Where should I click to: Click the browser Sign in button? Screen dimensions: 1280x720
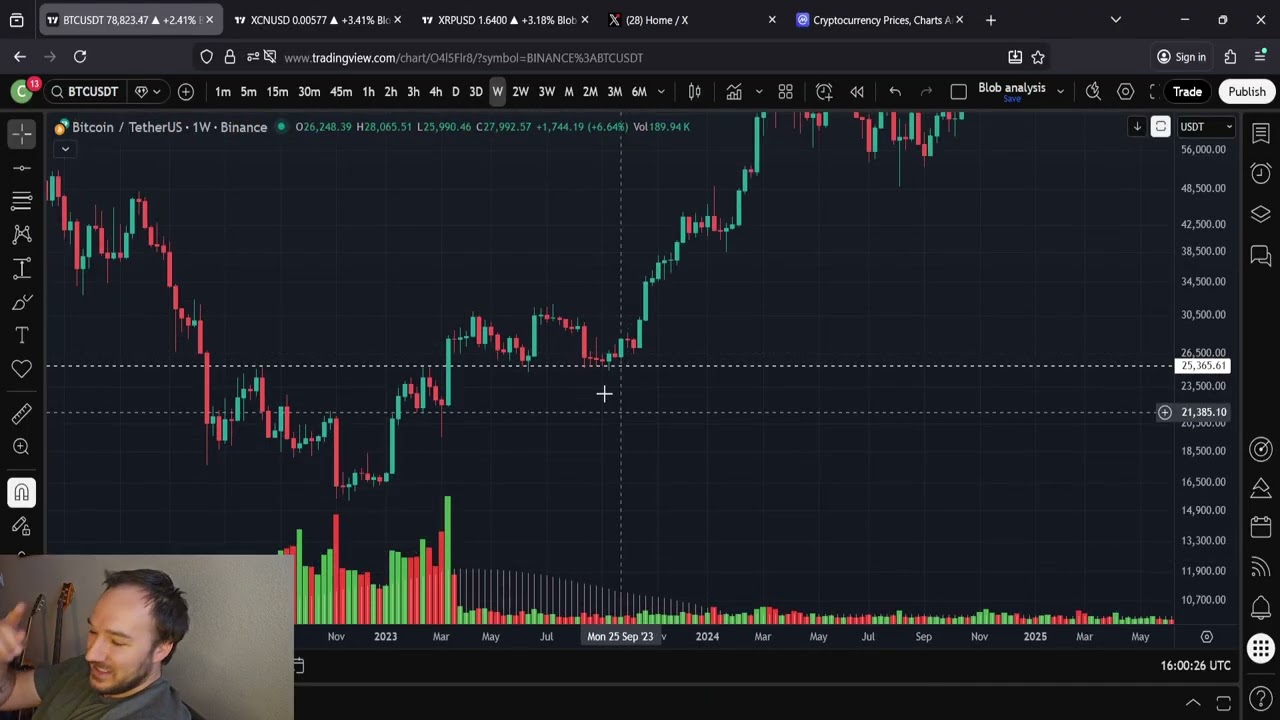pyautogui.click(x=1181, y=57)
